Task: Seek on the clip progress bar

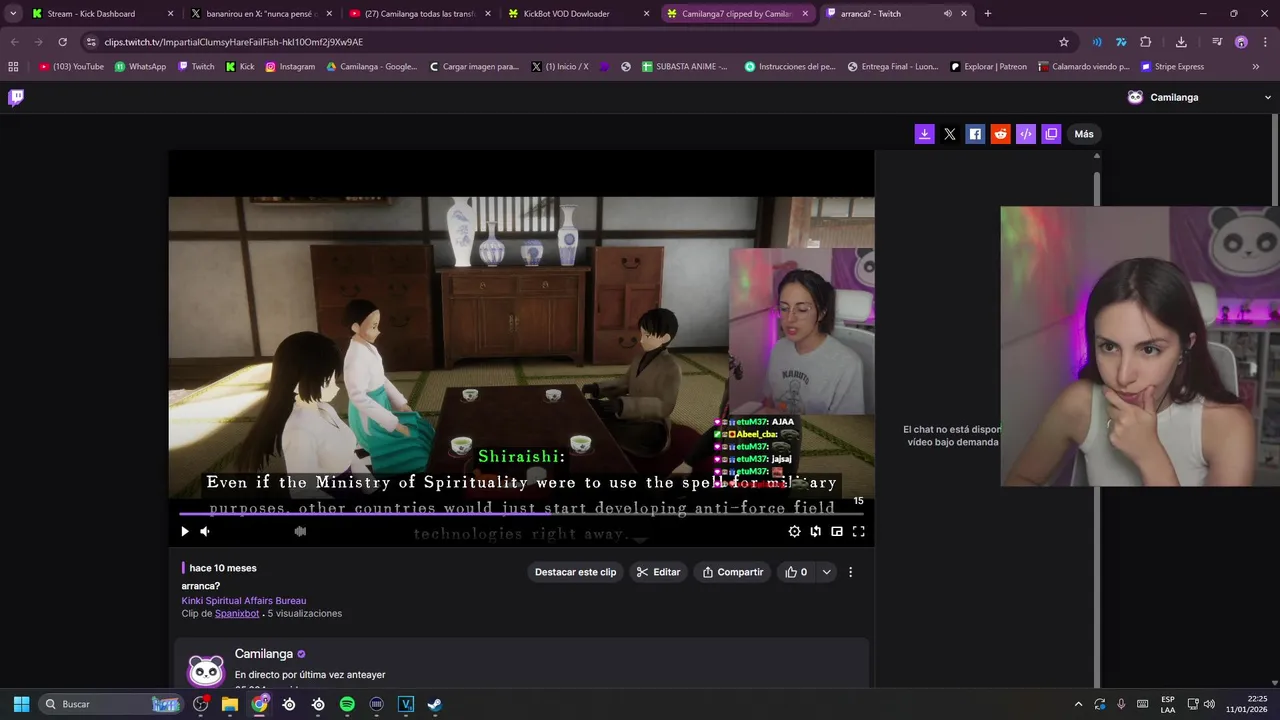Action: tap(521, 514)
